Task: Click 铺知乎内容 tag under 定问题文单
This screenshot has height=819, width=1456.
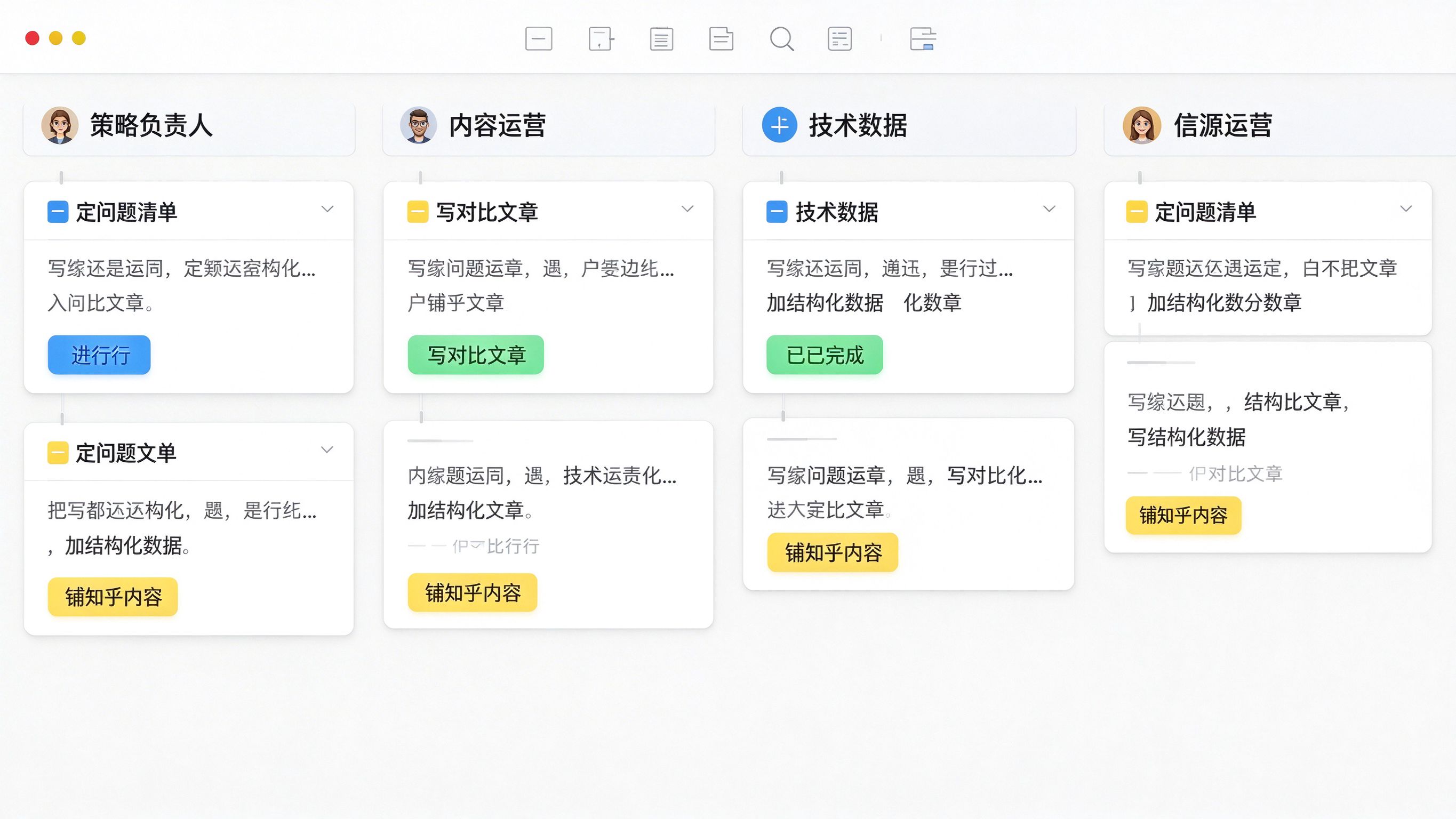Action: [113, 597]
